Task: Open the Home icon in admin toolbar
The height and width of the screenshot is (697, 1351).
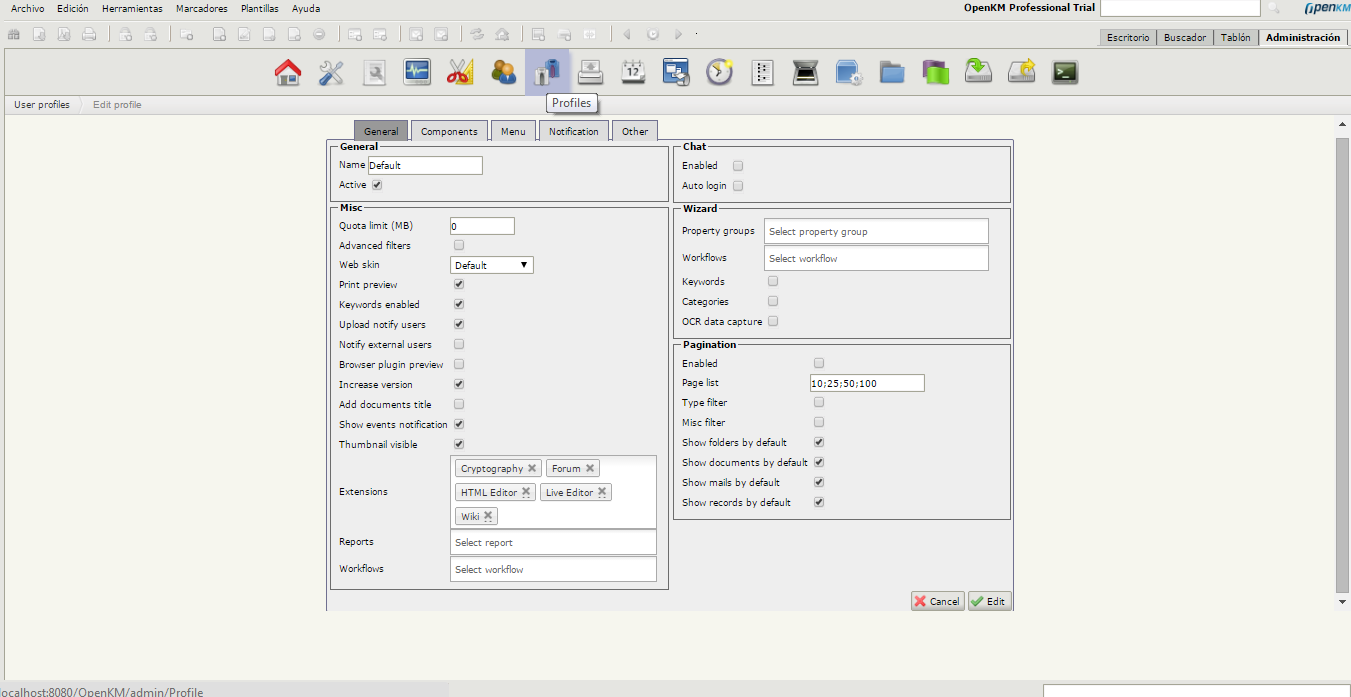Action: tap(288, 72)
